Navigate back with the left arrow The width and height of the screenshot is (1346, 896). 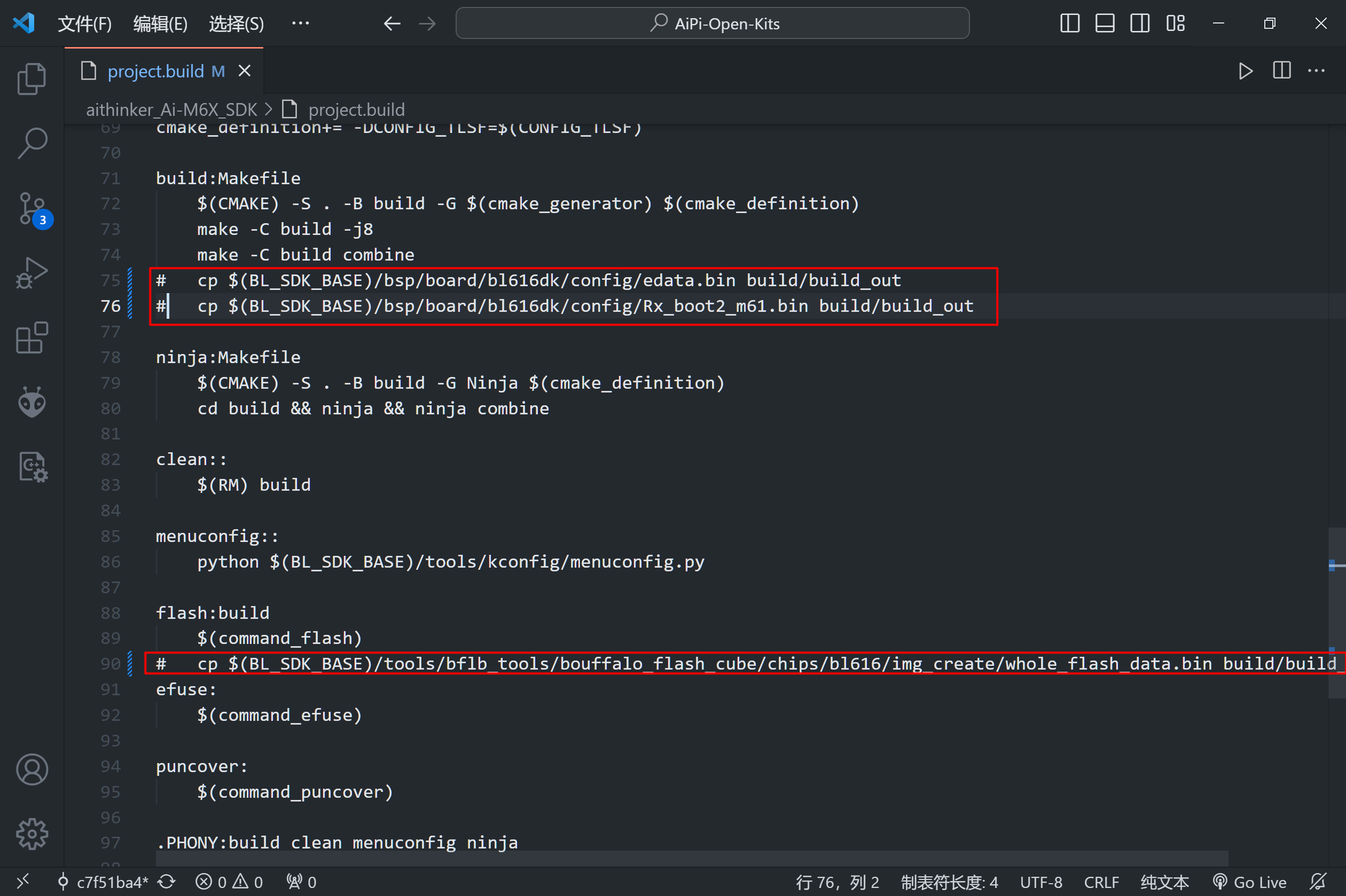392,23
